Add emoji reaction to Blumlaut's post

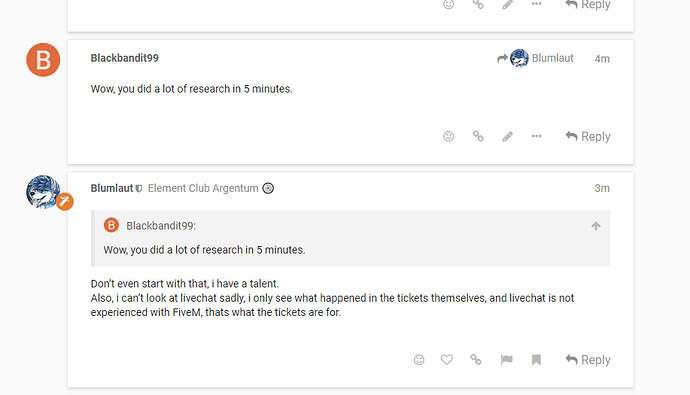point(419,360)
